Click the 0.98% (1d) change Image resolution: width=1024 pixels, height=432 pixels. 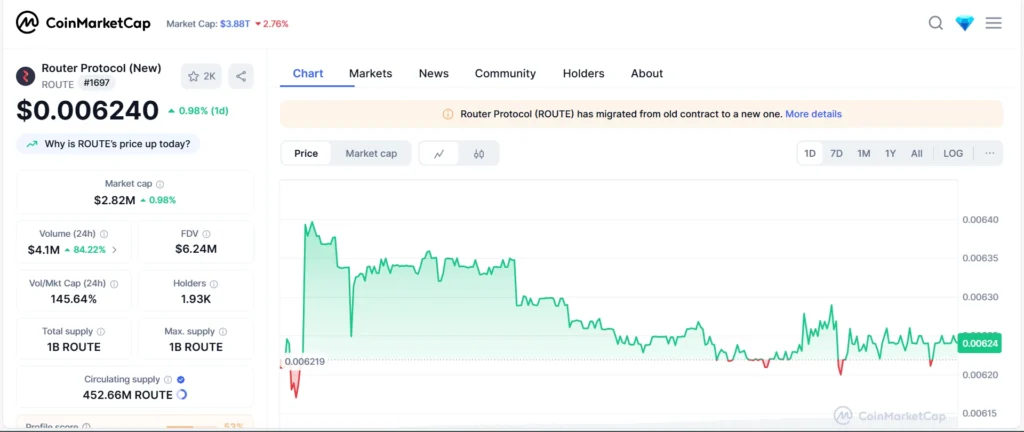[198, 111]
